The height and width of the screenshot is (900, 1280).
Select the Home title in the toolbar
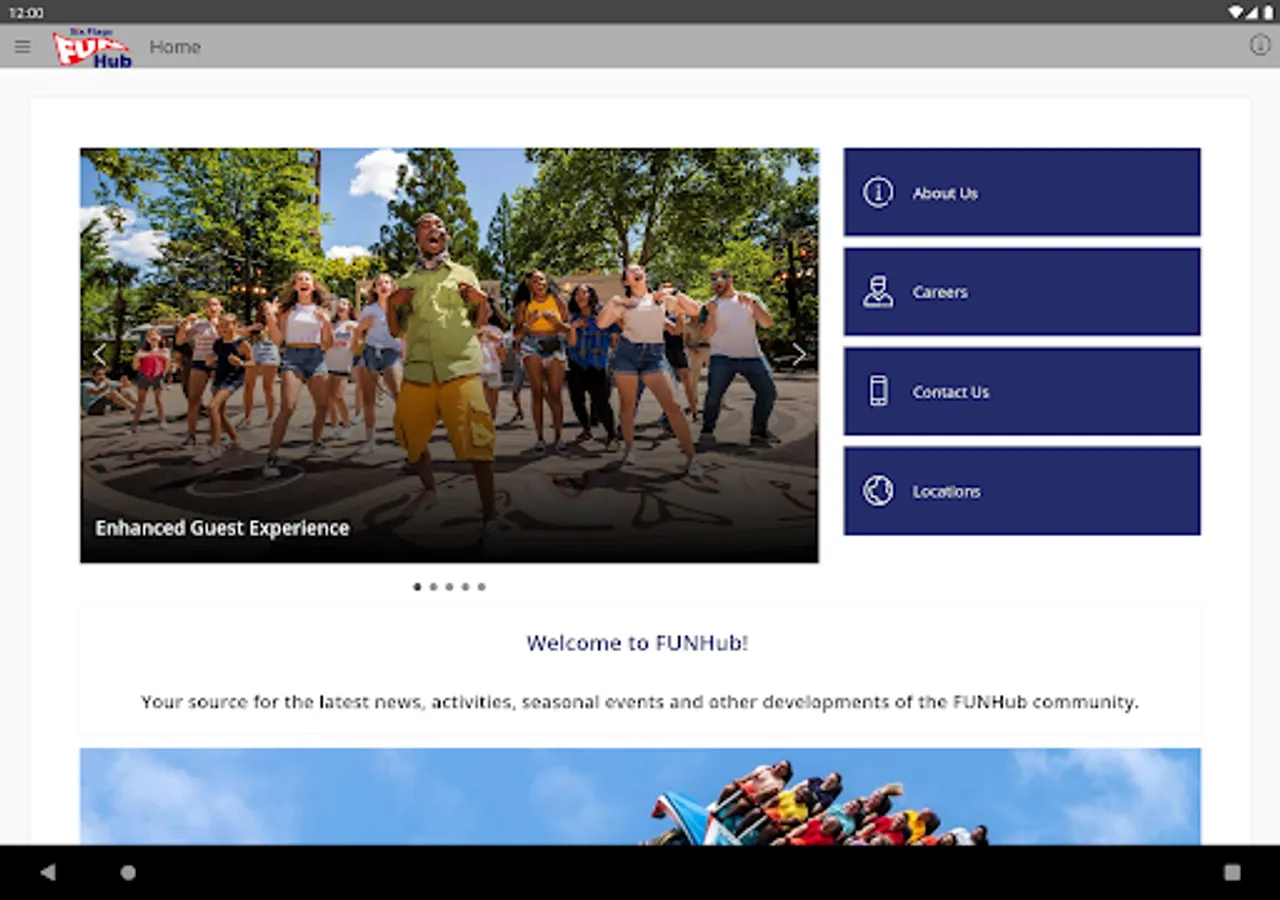tap(175, 46)
